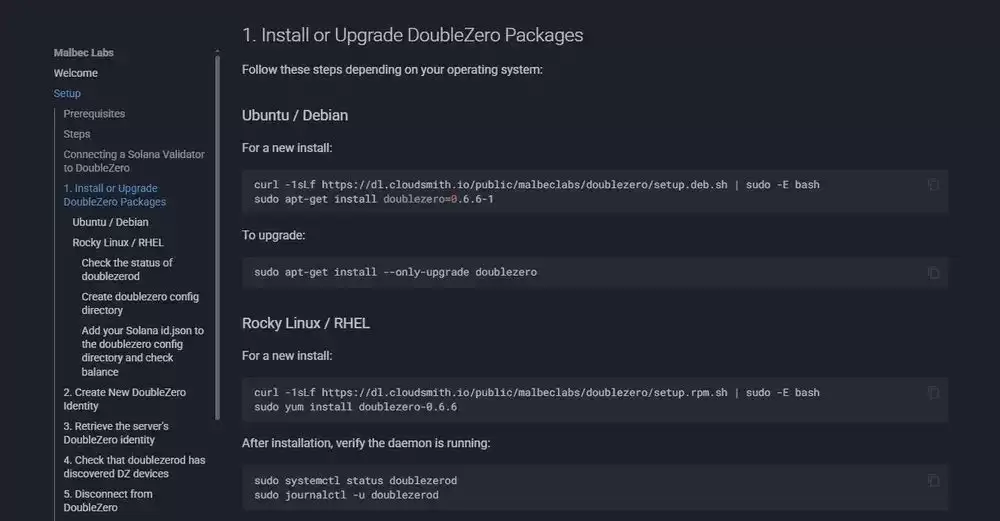Open Create doublezero config directory entry
Viewport: 1000px width, 521px height.
140,303
